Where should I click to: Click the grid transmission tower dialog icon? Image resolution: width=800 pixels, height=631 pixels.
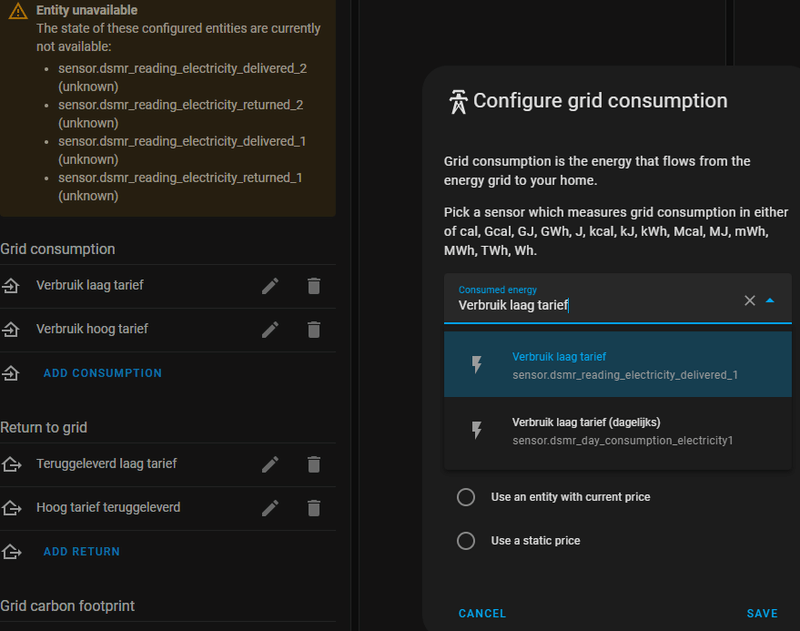pyautogui.click(x=458, y=101)
